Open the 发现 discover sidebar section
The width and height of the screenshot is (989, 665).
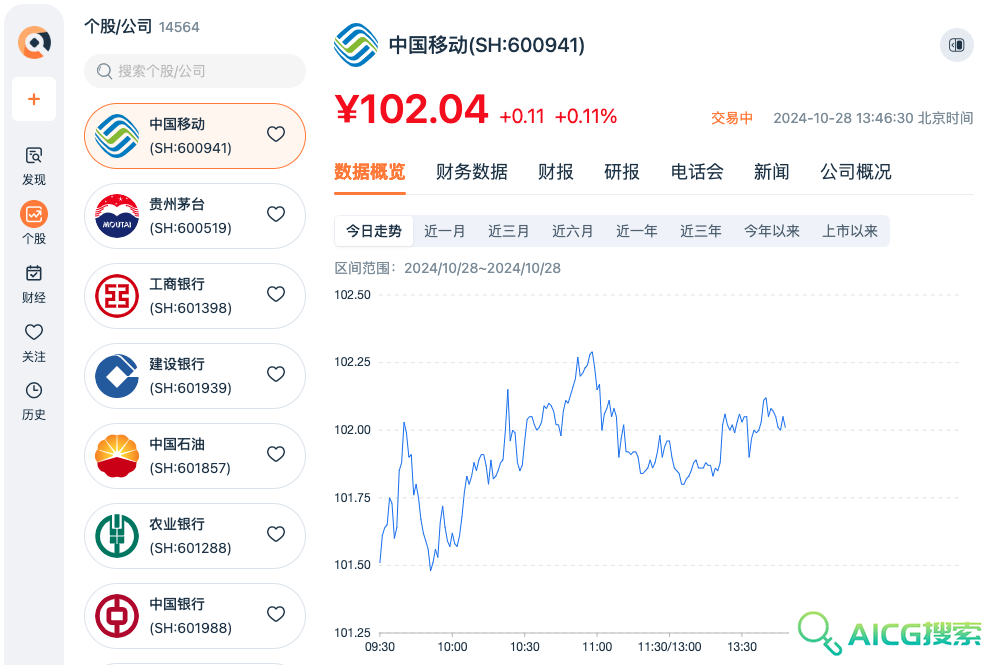pyautogui.click(x=34, y=166)
